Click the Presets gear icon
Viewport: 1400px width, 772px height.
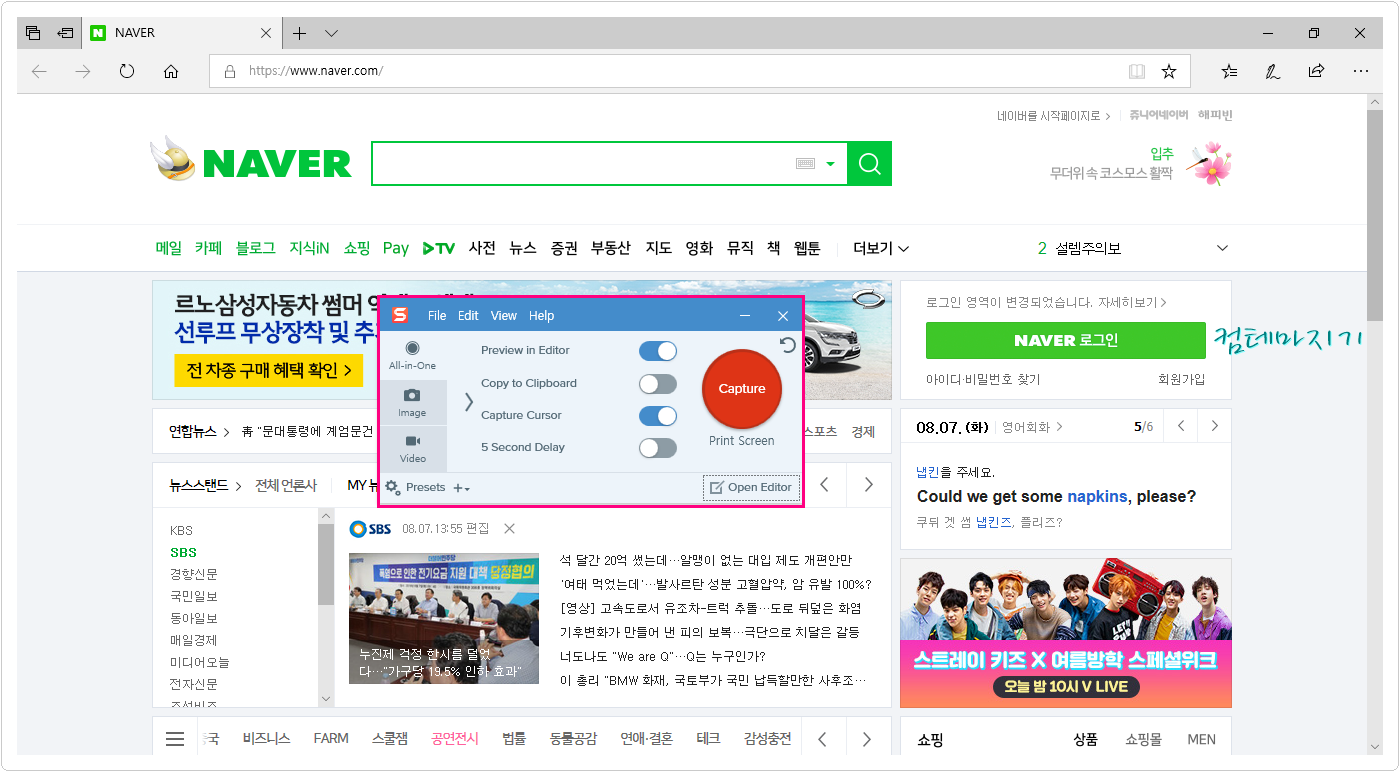click(393, 487)
